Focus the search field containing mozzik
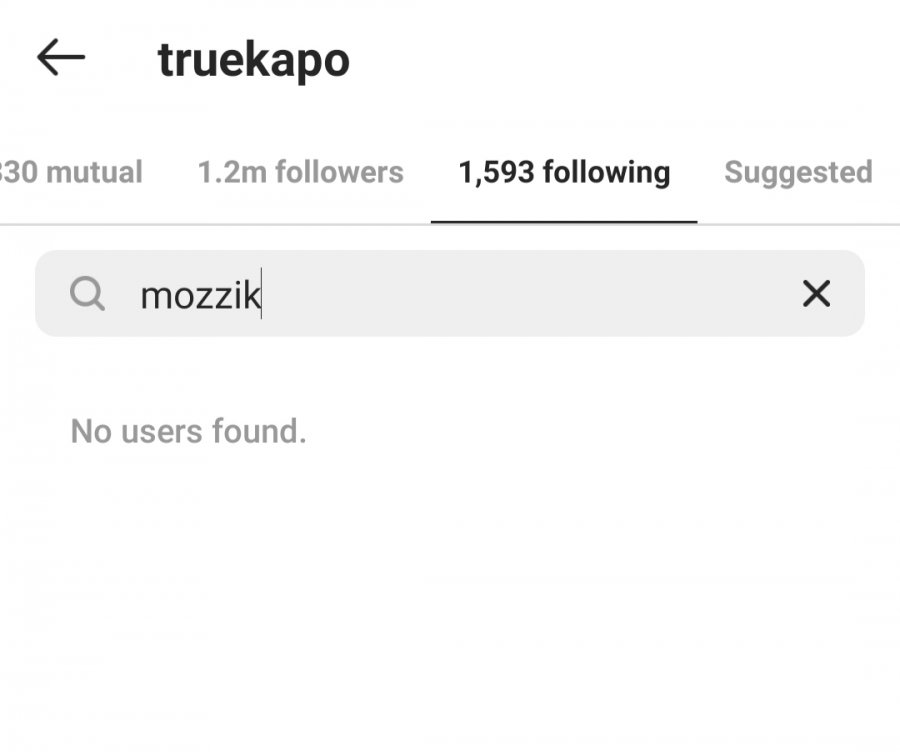Screen dimensions: 900x752 pyautogui.click(x=449, y=293)
